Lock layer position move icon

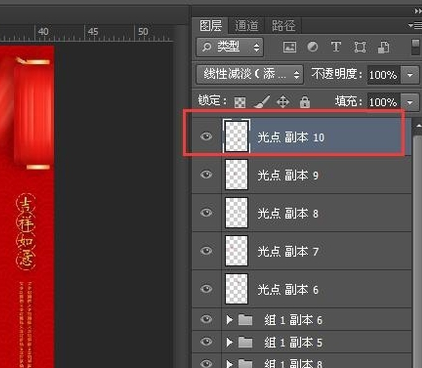pos(283,102)
